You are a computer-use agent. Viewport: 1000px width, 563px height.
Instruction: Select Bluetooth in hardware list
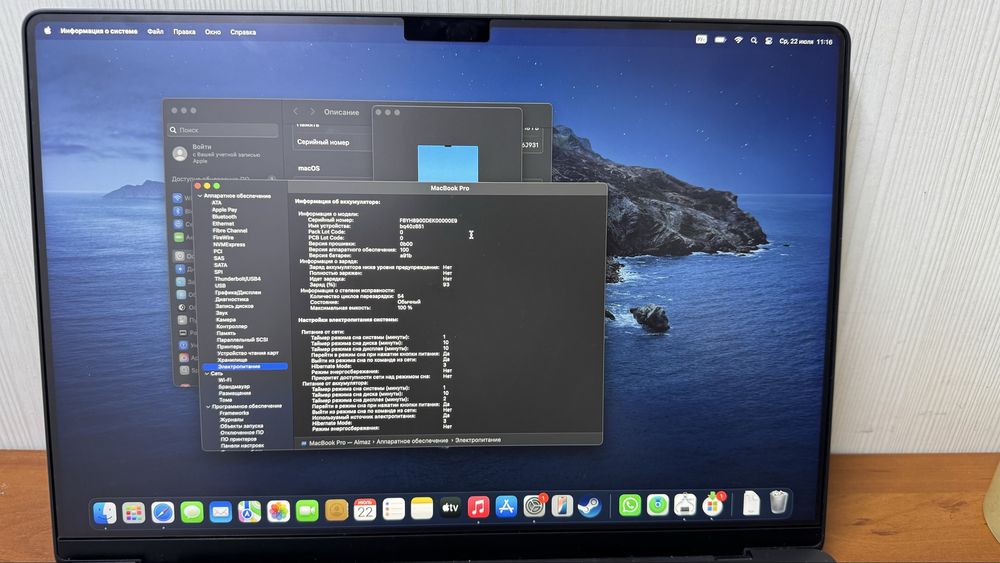pyautogui.click(x=224, y=217)
